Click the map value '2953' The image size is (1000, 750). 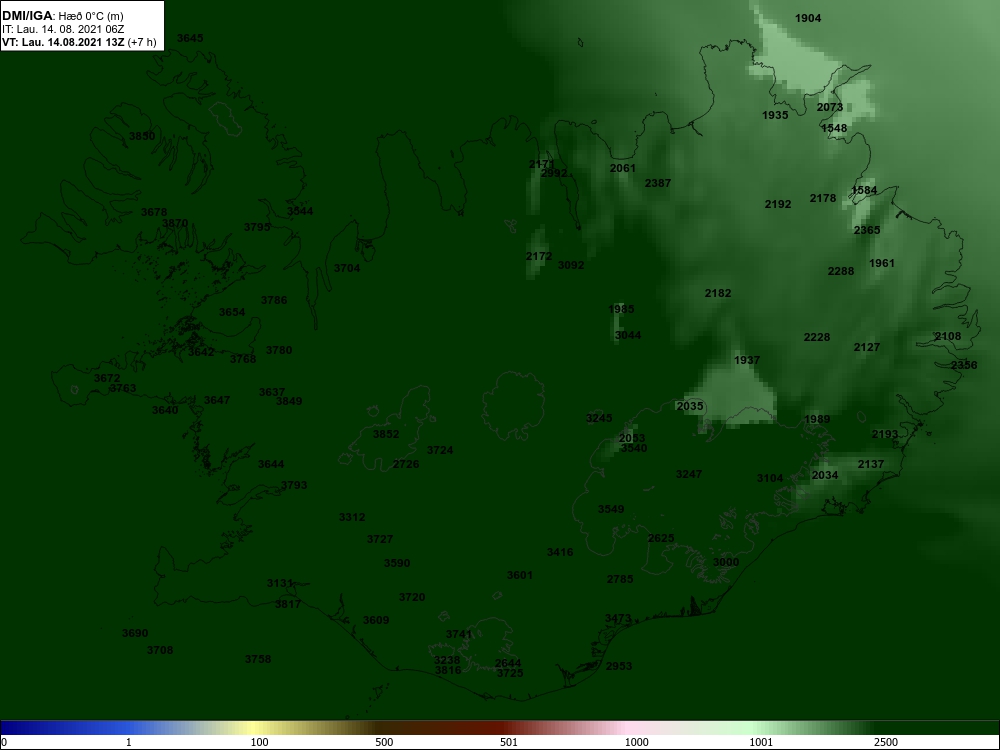click(619, 666)
